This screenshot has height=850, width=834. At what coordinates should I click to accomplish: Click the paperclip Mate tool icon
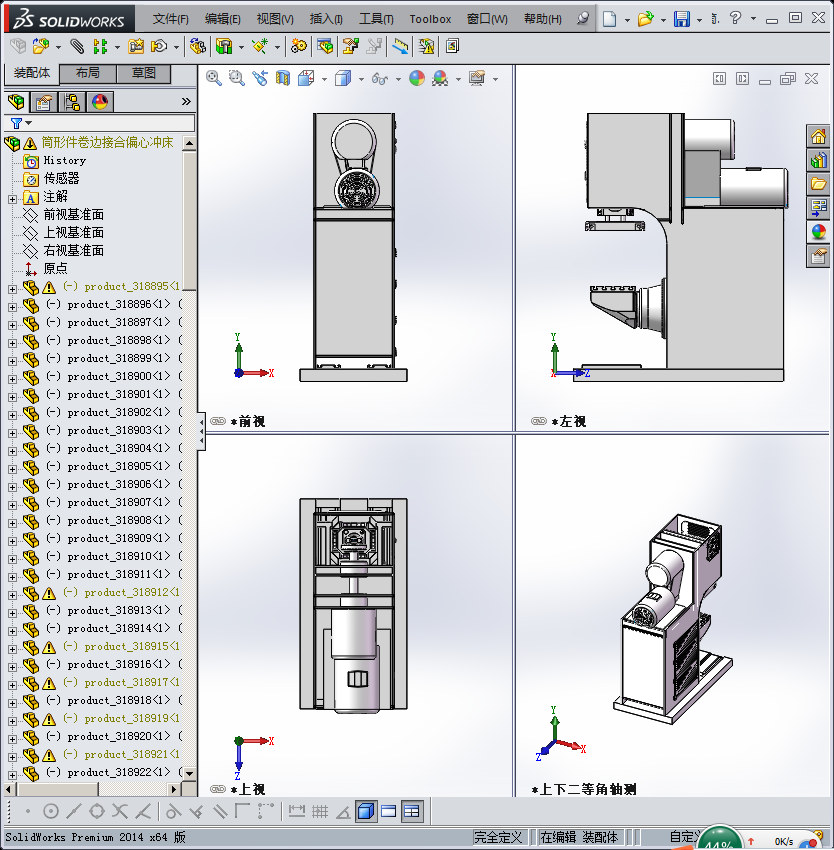pyautogui.click(x=77, y=47)
